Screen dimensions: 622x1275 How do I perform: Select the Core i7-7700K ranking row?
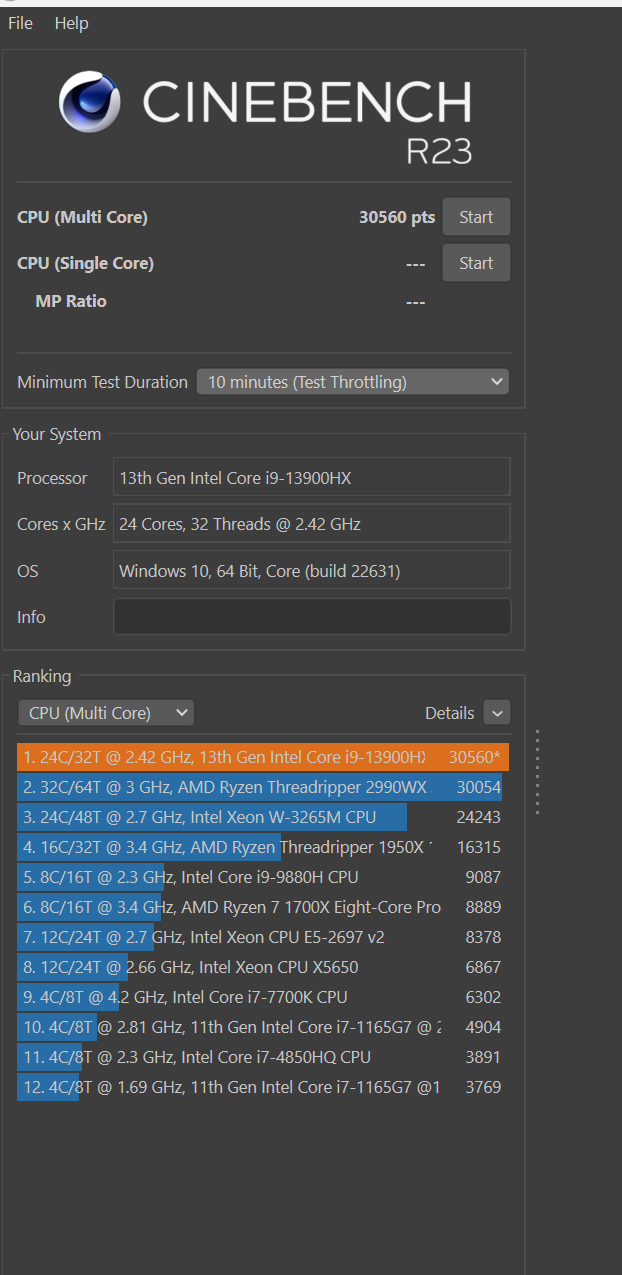[260, 997]
